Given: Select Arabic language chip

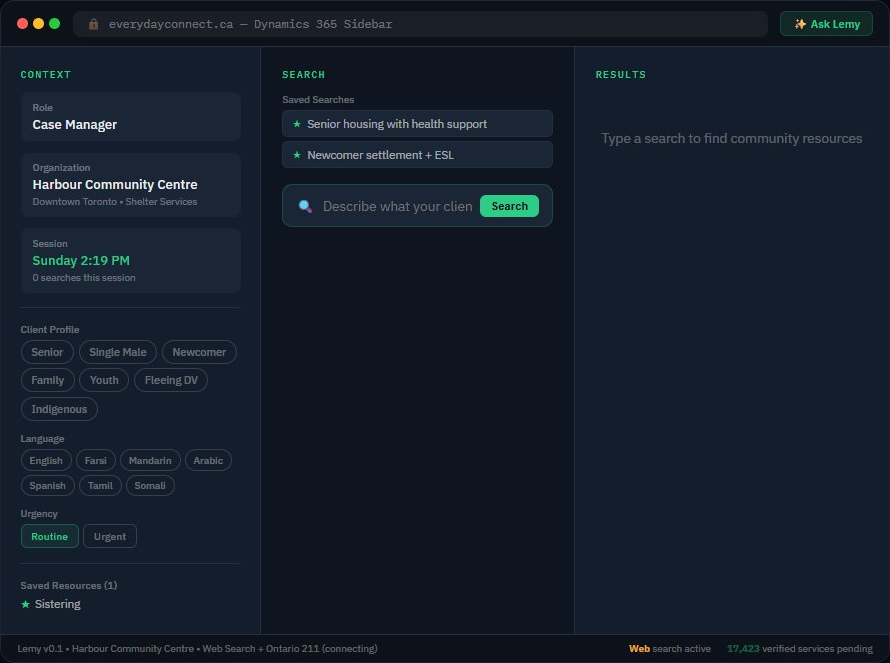Looking at the screenshot, I should coord(208,460).
